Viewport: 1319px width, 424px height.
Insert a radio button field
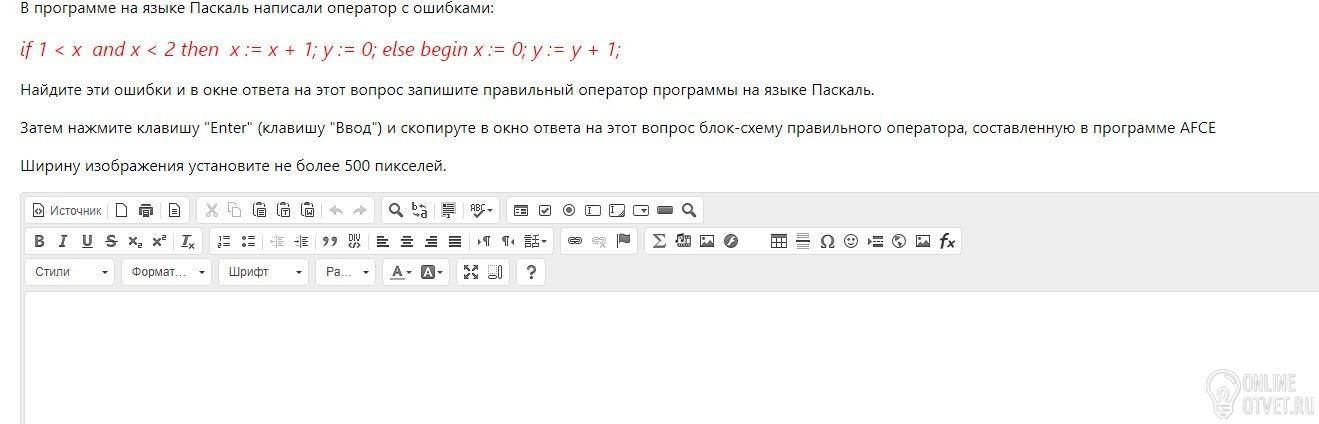point(569,210)
